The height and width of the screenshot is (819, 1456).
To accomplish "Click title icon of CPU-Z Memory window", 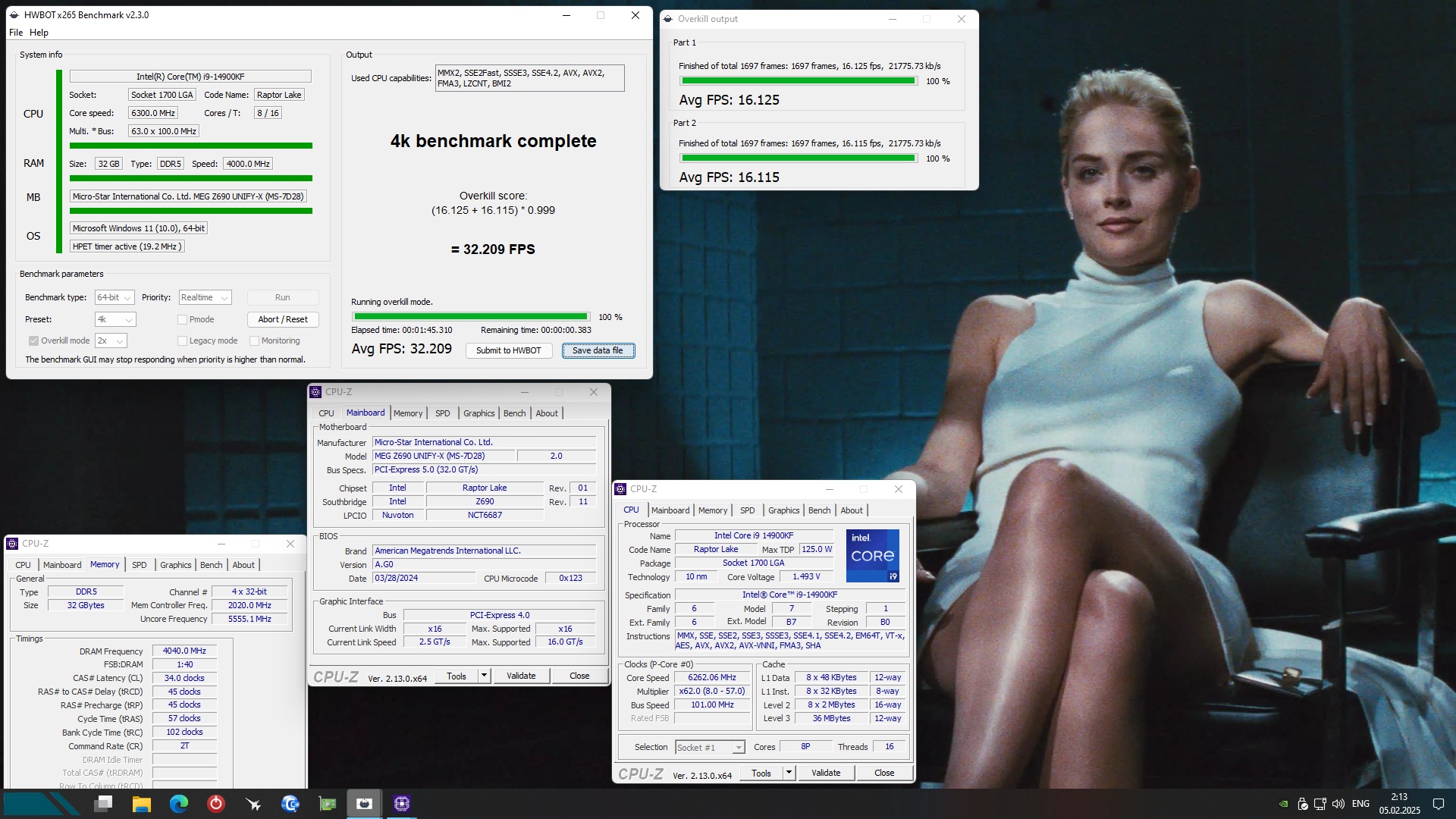I will pos(12,544).
